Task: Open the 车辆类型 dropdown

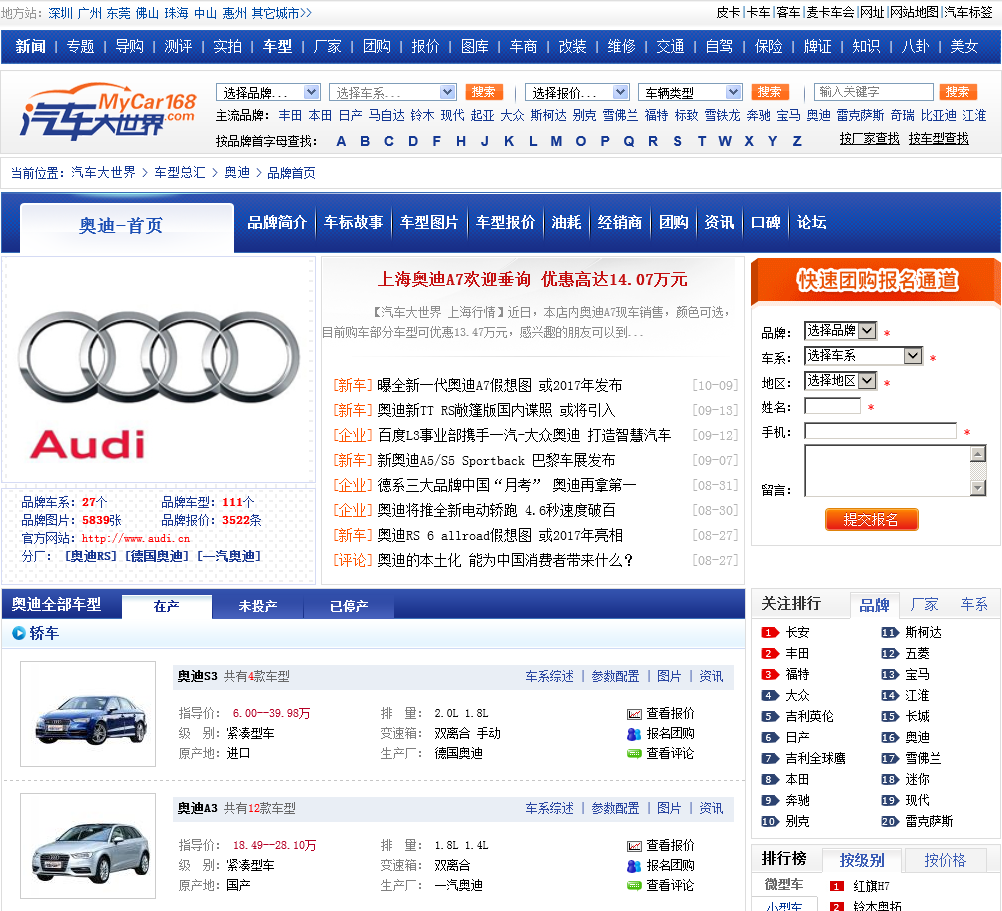Action: (x=690, y=93)
